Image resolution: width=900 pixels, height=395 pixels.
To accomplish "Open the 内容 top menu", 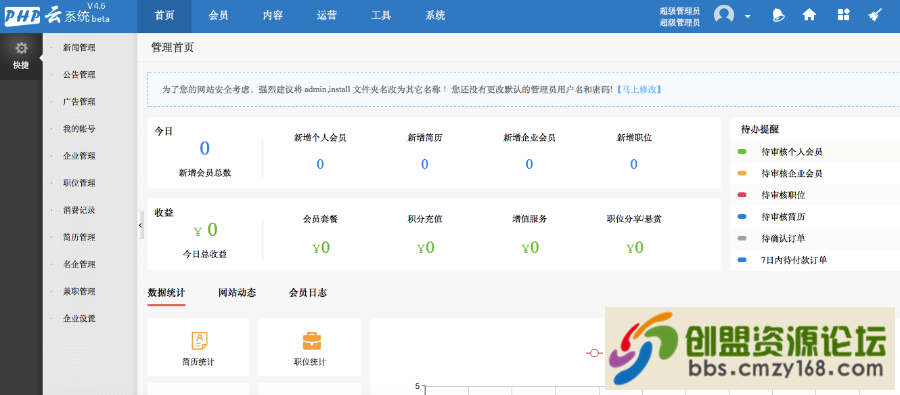I will [273, 16].
